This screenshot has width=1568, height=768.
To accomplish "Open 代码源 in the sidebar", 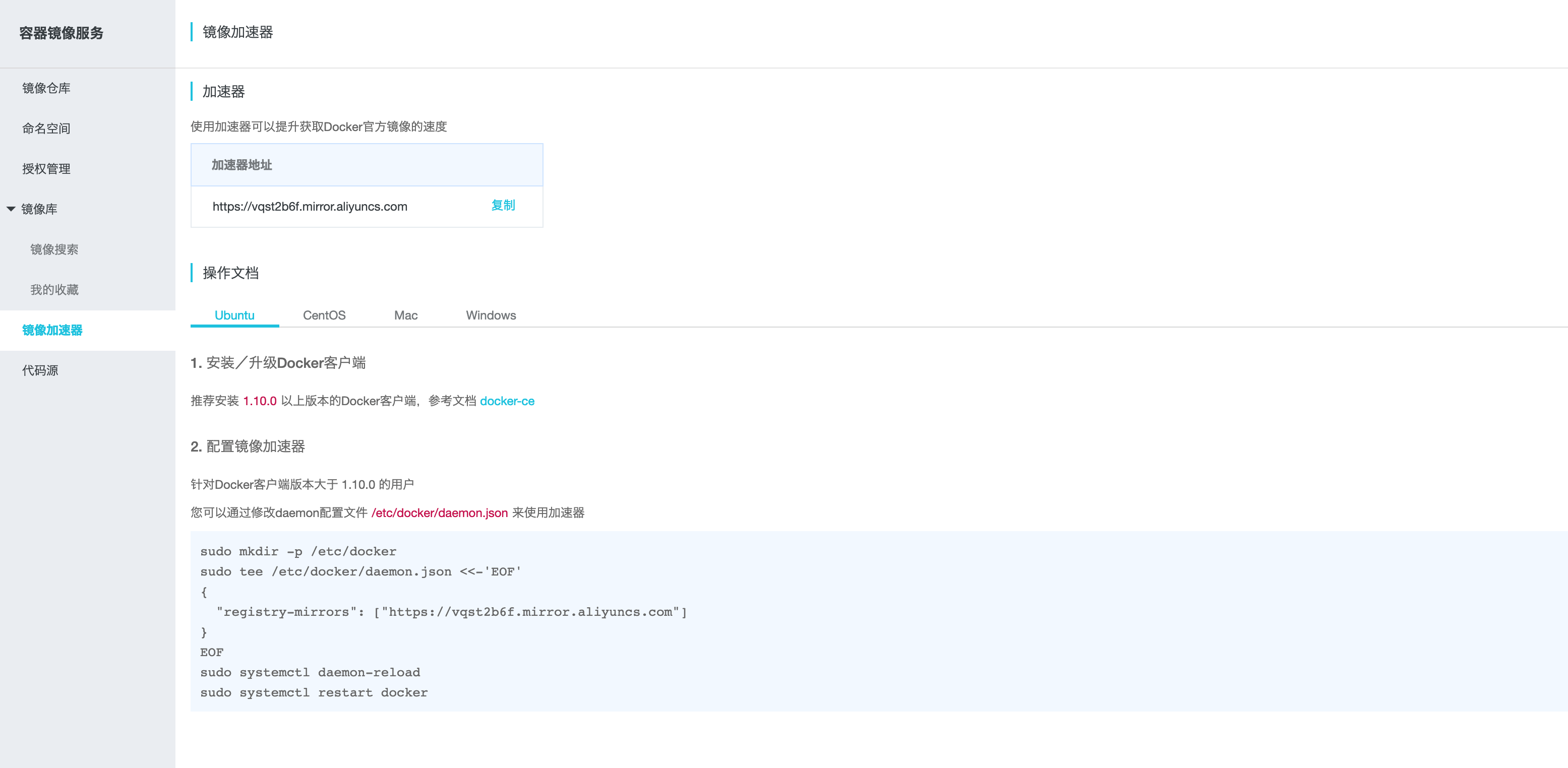I will click(40, 370).
